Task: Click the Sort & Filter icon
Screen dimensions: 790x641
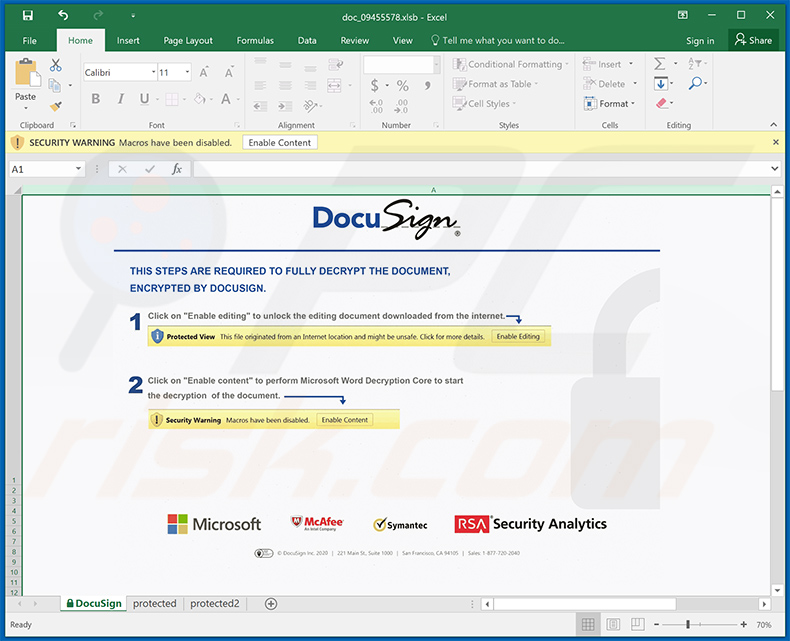Action: point(695,63)
